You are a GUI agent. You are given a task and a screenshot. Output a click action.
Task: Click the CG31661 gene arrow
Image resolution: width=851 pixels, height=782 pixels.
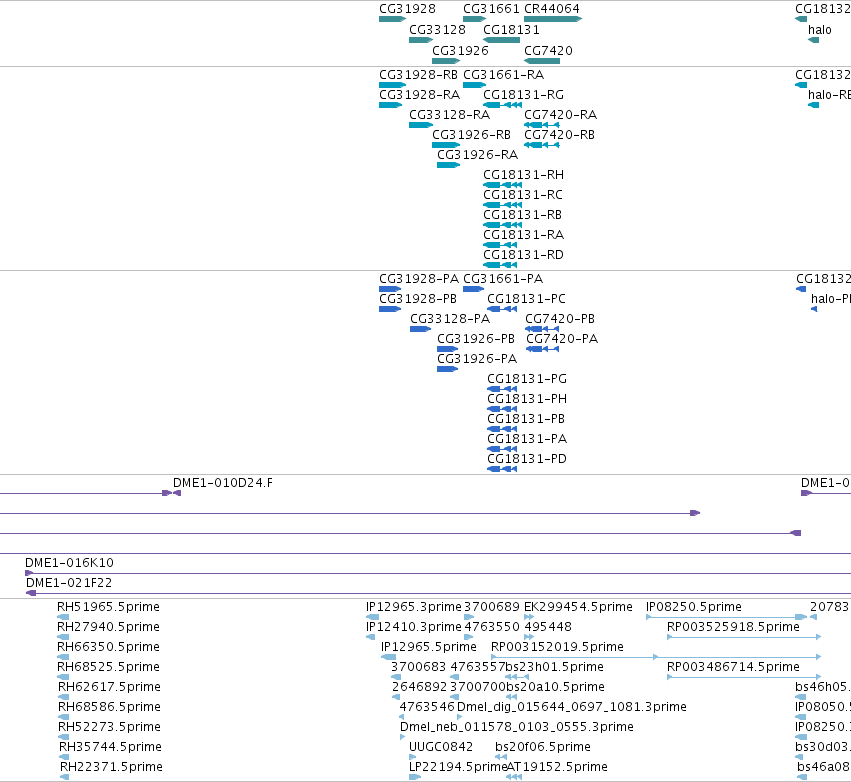(x=474, y=19)
